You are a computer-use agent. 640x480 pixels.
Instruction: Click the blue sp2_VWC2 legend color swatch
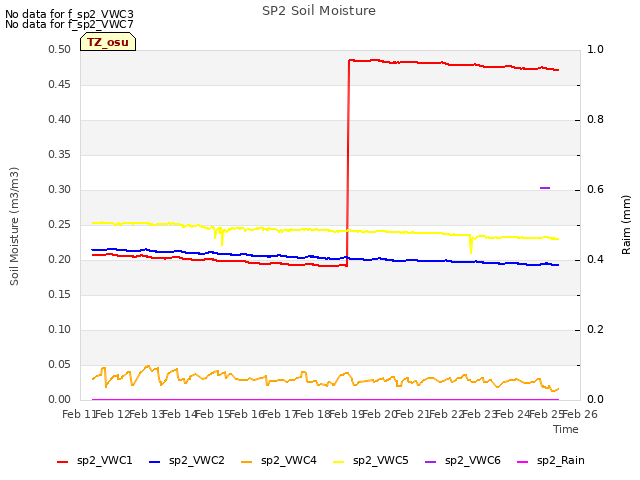tap(154, 462)
